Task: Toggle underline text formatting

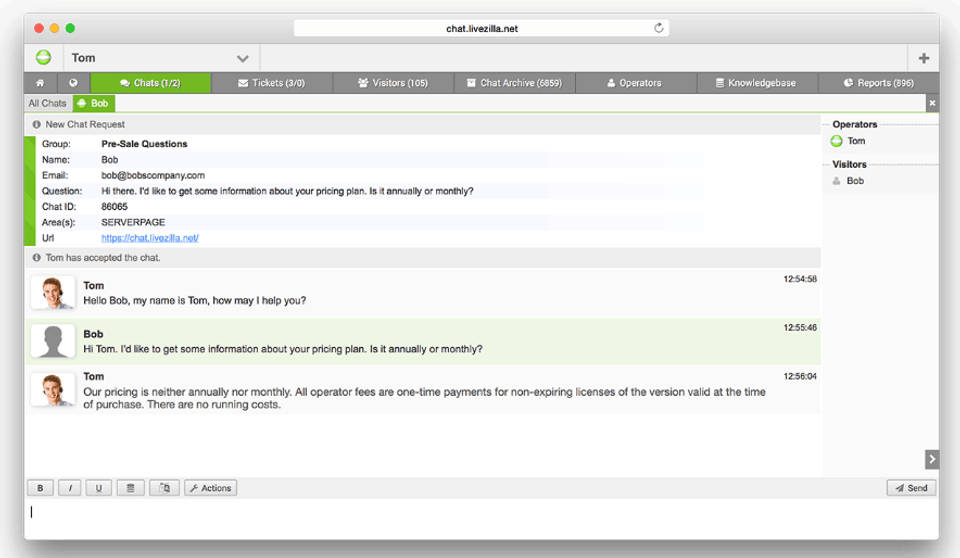Action: click(98, 488)
